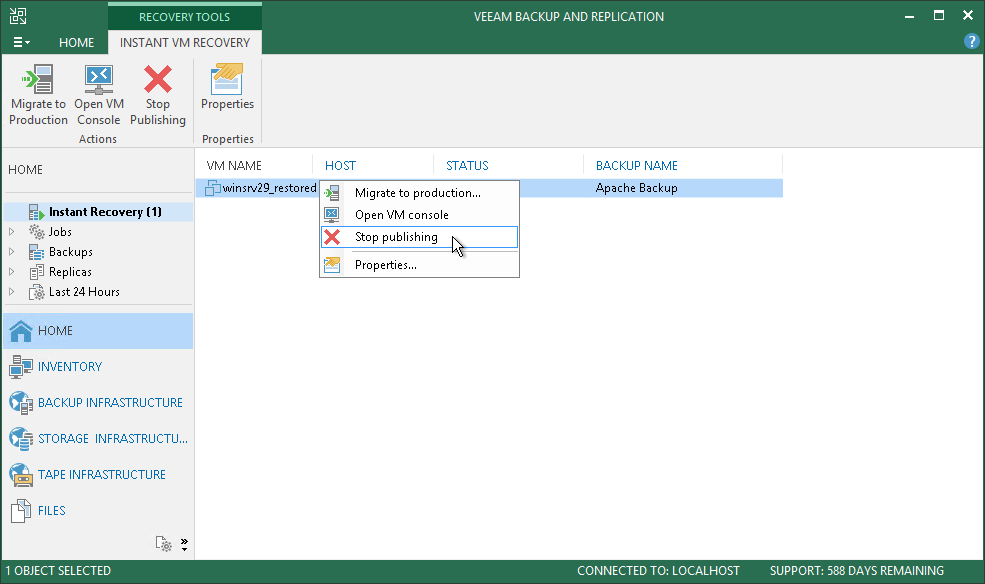Open the STORAGE INFRASTRUCTURE view

pyautogui.click(x=99, y=438)
